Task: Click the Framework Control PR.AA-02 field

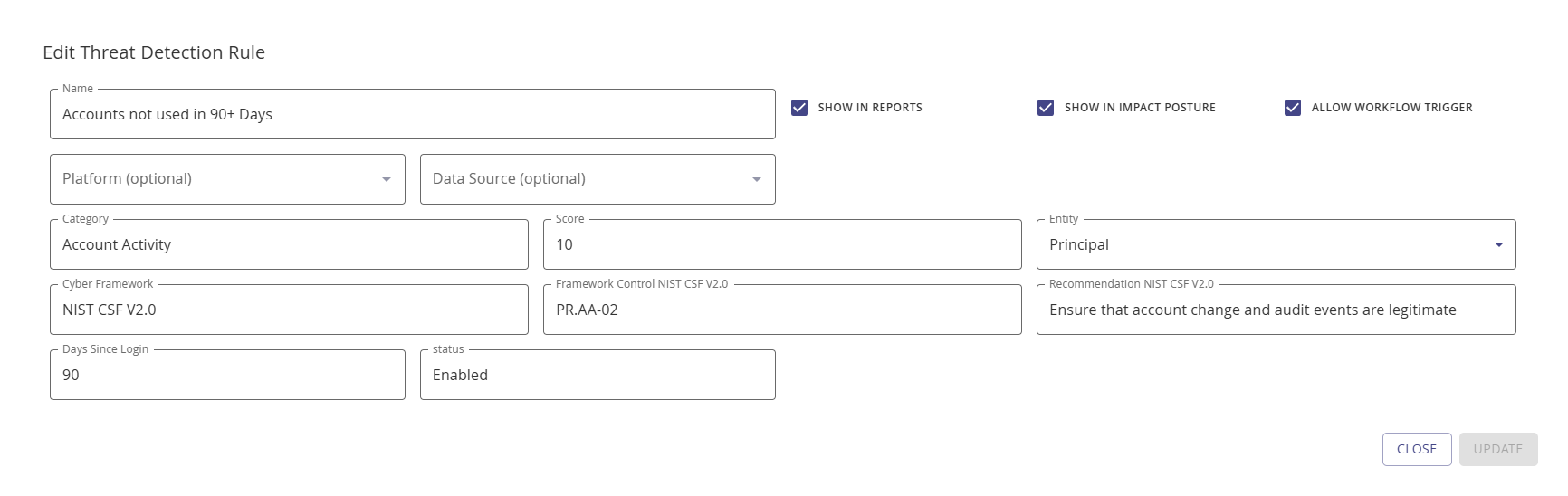Action: pyautogui.click(x=781, y=310)
